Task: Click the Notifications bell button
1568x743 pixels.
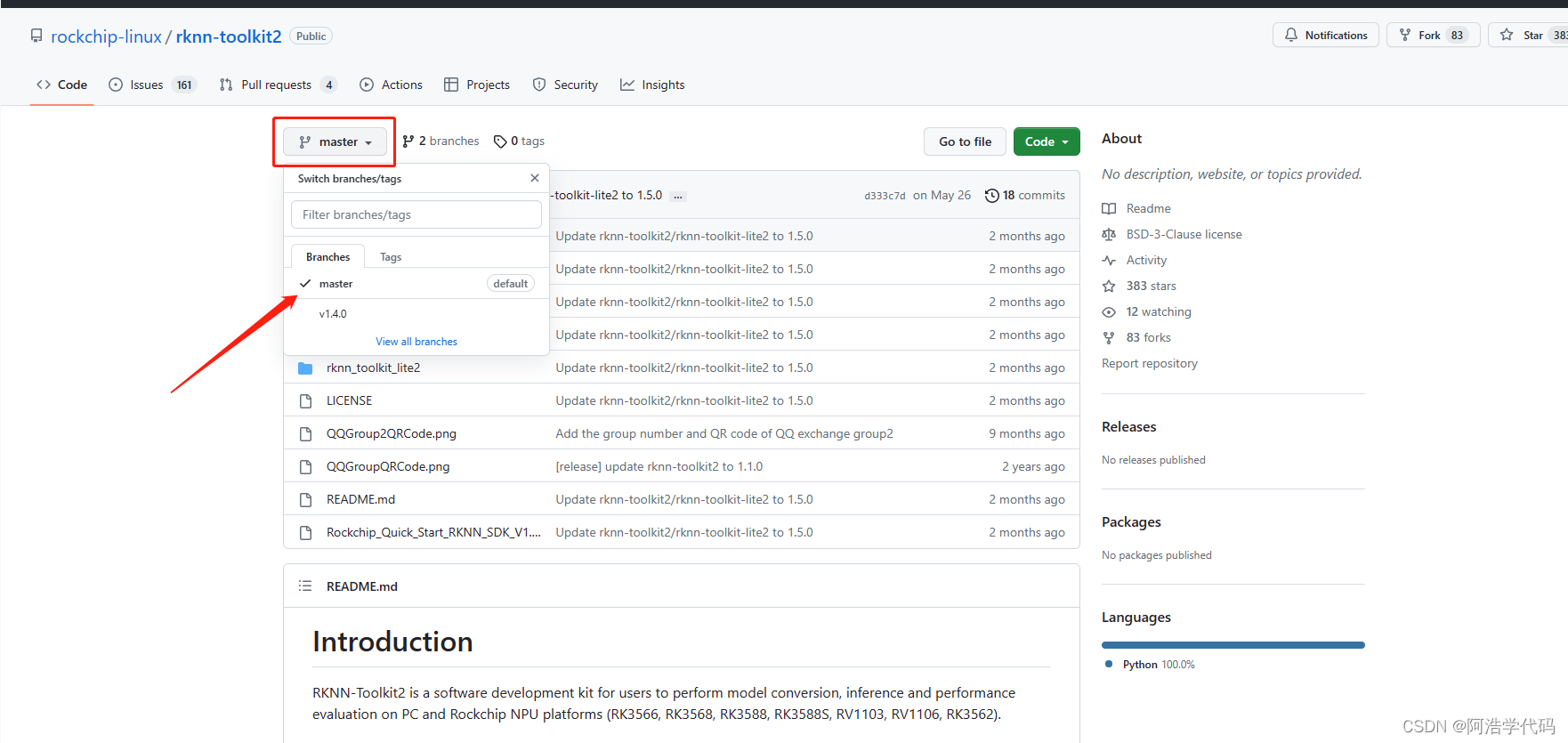Action: (x=1325, y=35)
